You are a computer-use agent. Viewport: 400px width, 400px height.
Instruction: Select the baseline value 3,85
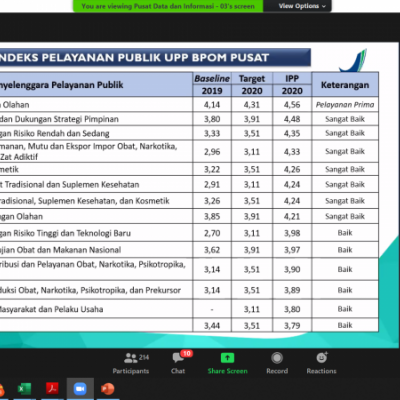[212, 216]
